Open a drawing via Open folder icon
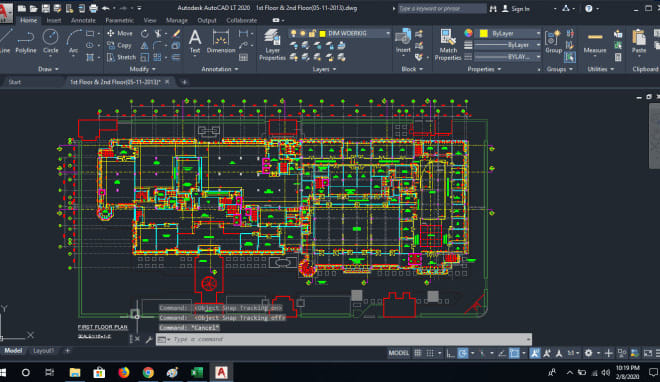Viewport: 660px width, 382px height. pyautogui.click(x=34, y=8)
